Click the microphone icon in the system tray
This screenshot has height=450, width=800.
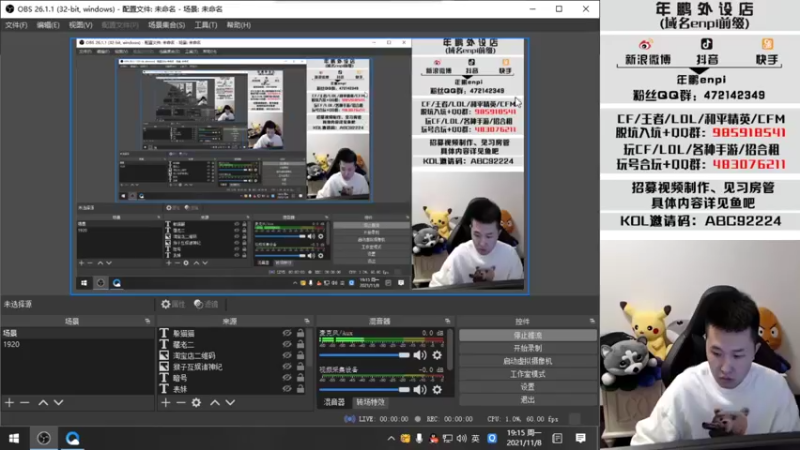coord(419,438)
